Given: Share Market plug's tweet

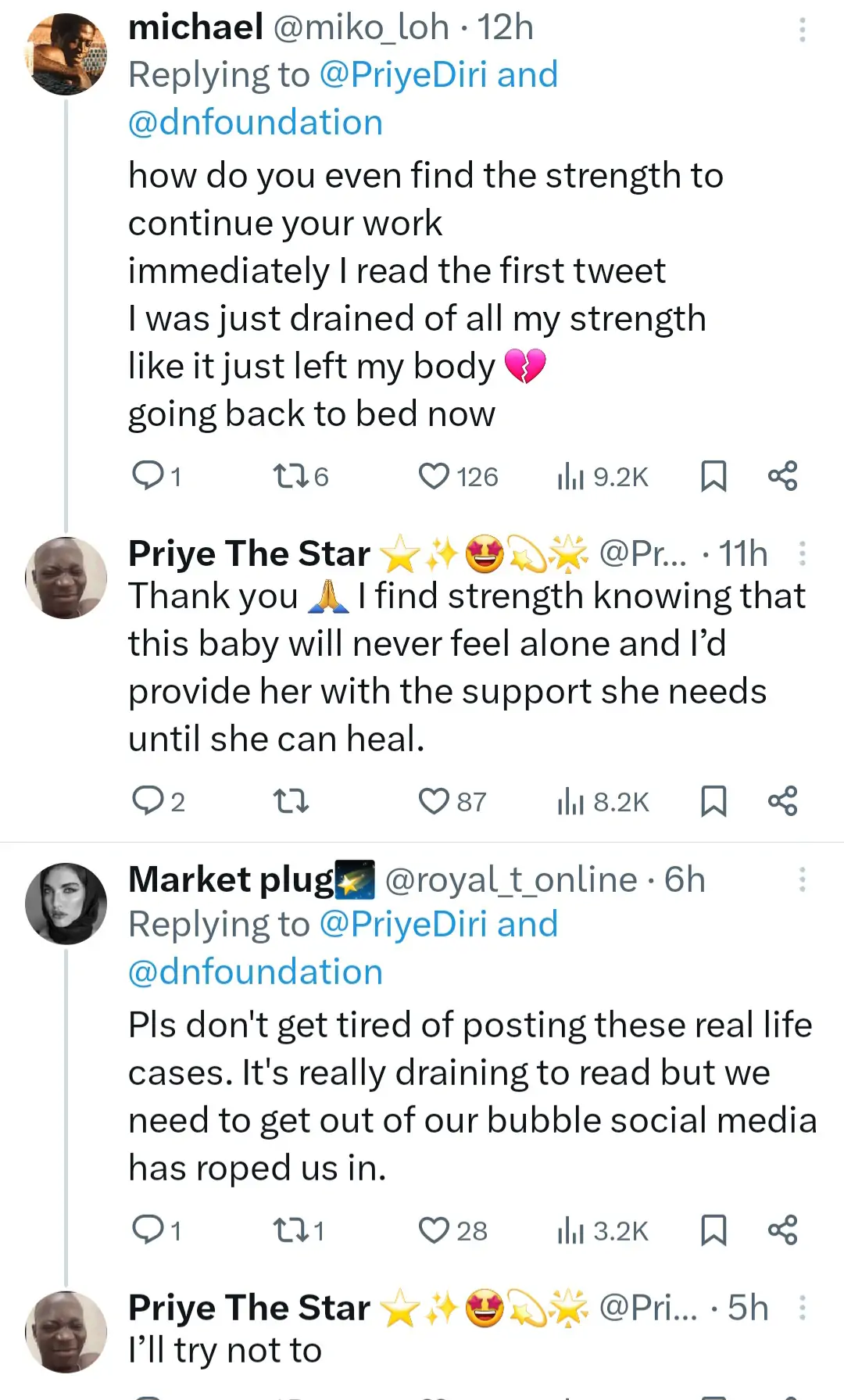Looking at the screenshot, I should [782, 1230].
